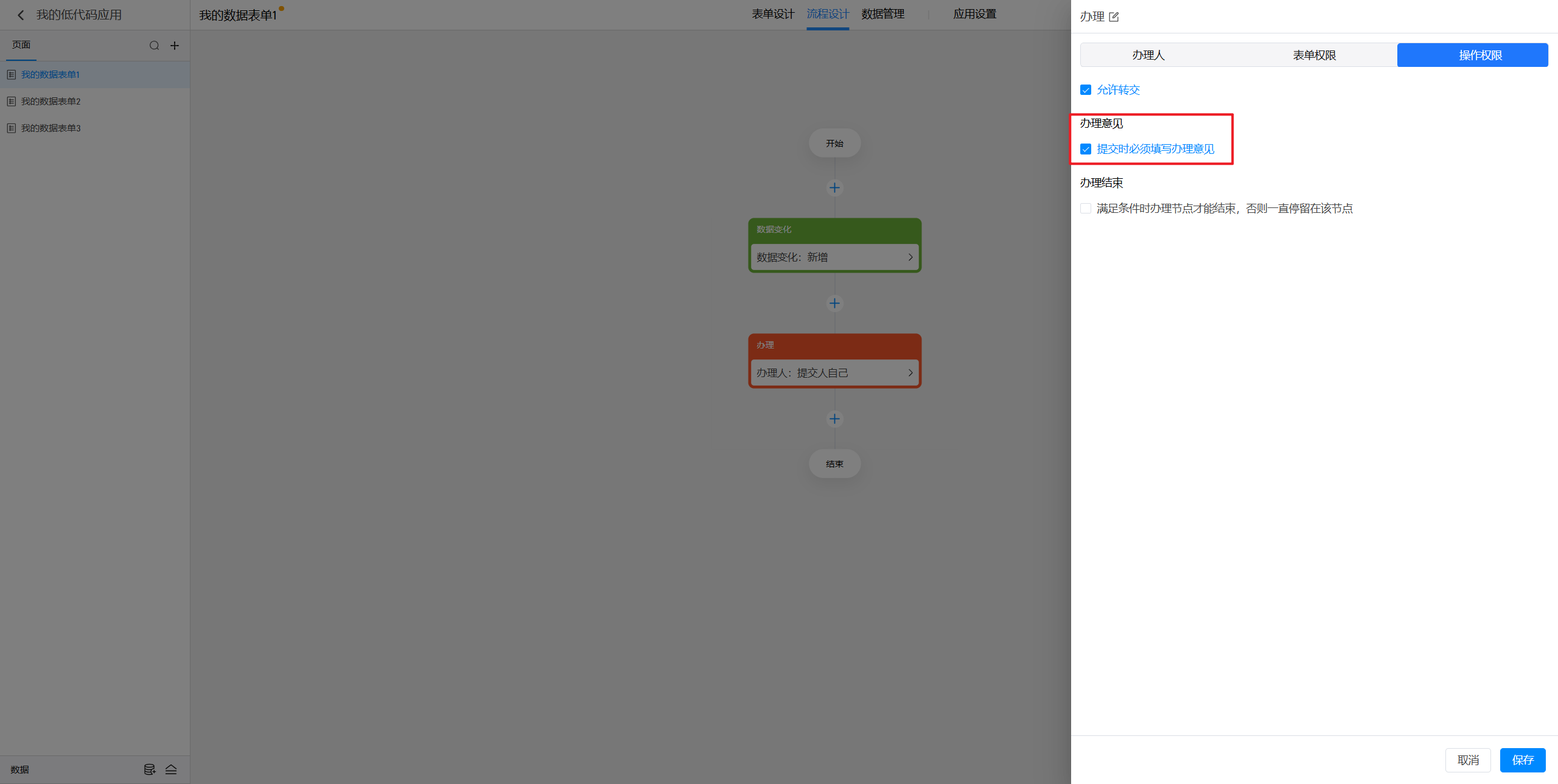Click the plus node below the 开始 node
This screenshot has height=784, width=1558.
click(834, 187)
